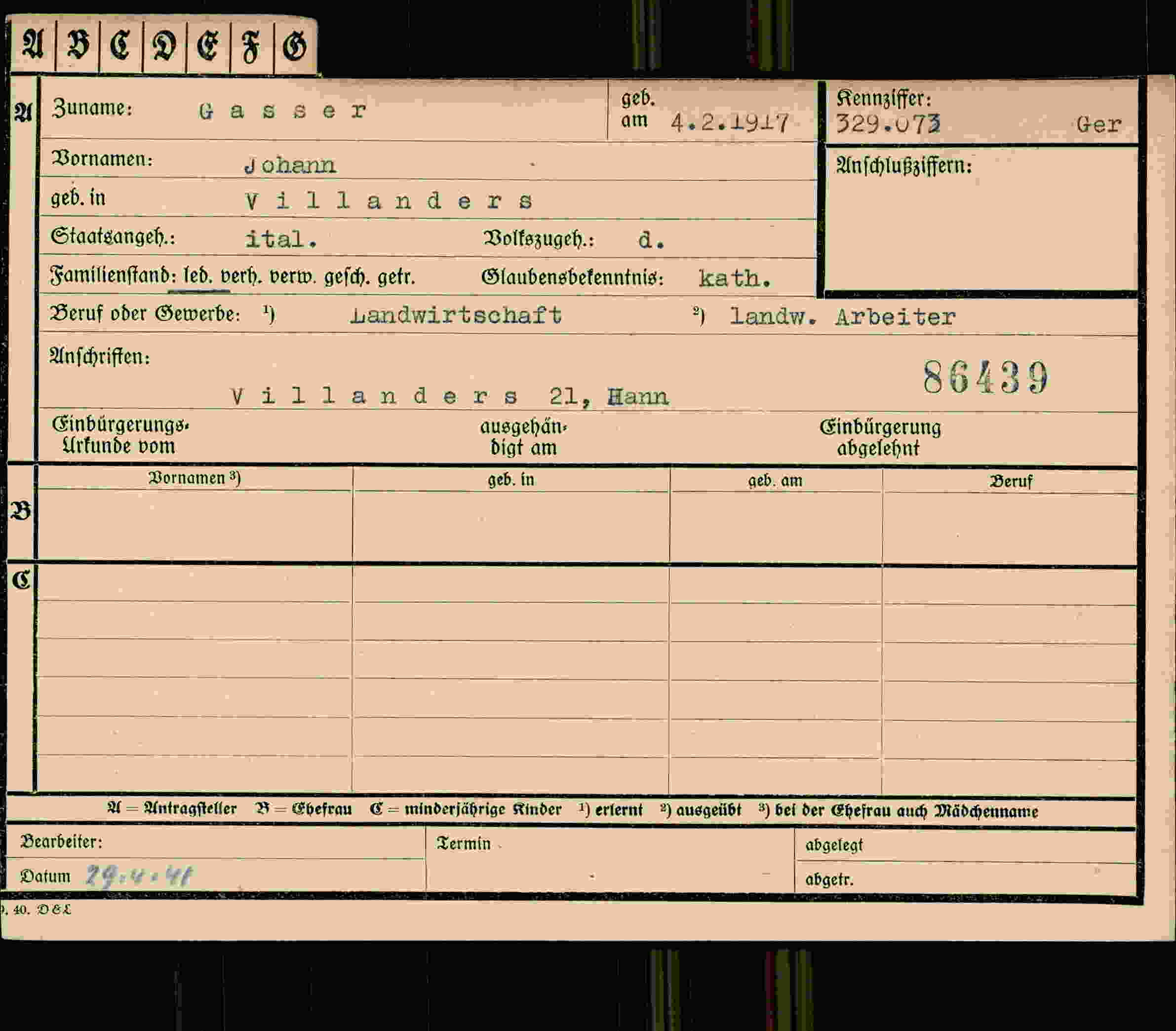
Task: Click the citizenship value 'ital.'
Action: [281, 239]
